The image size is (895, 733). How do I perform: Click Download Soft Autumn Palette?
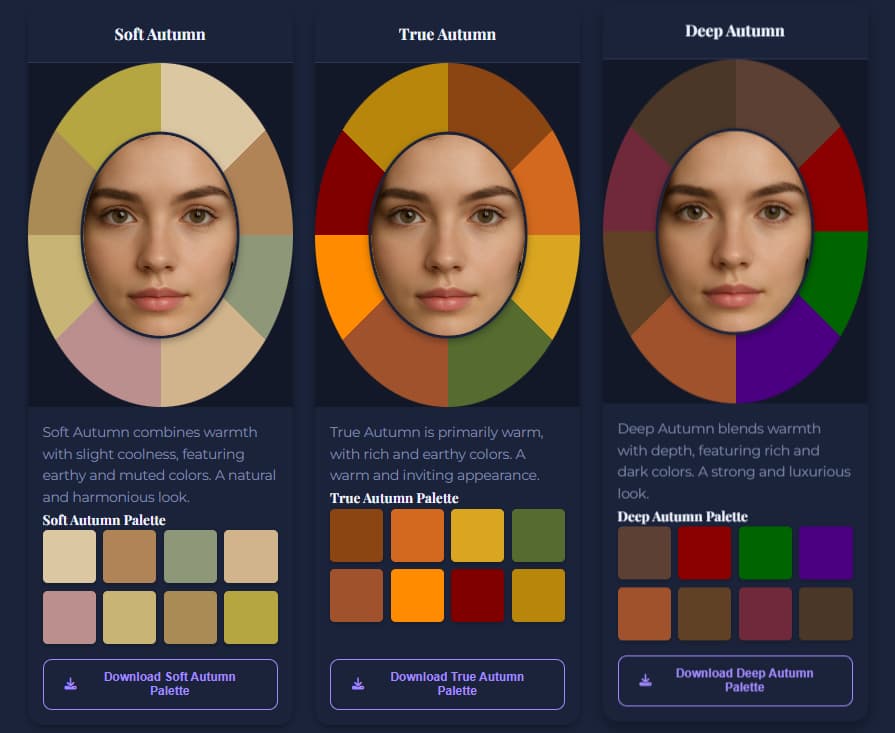point(160,684)
